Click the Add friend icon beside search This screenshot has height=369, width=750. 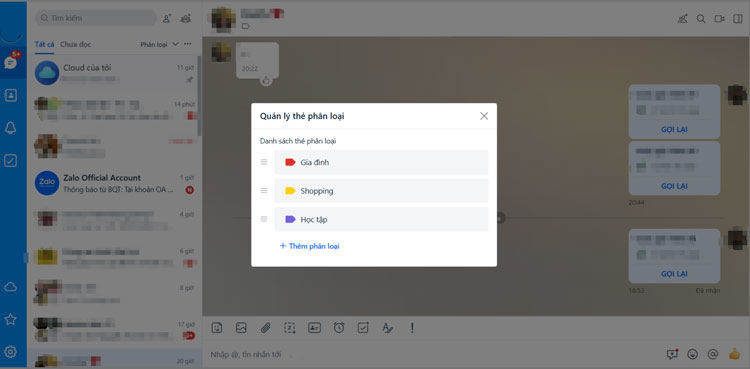166,18
